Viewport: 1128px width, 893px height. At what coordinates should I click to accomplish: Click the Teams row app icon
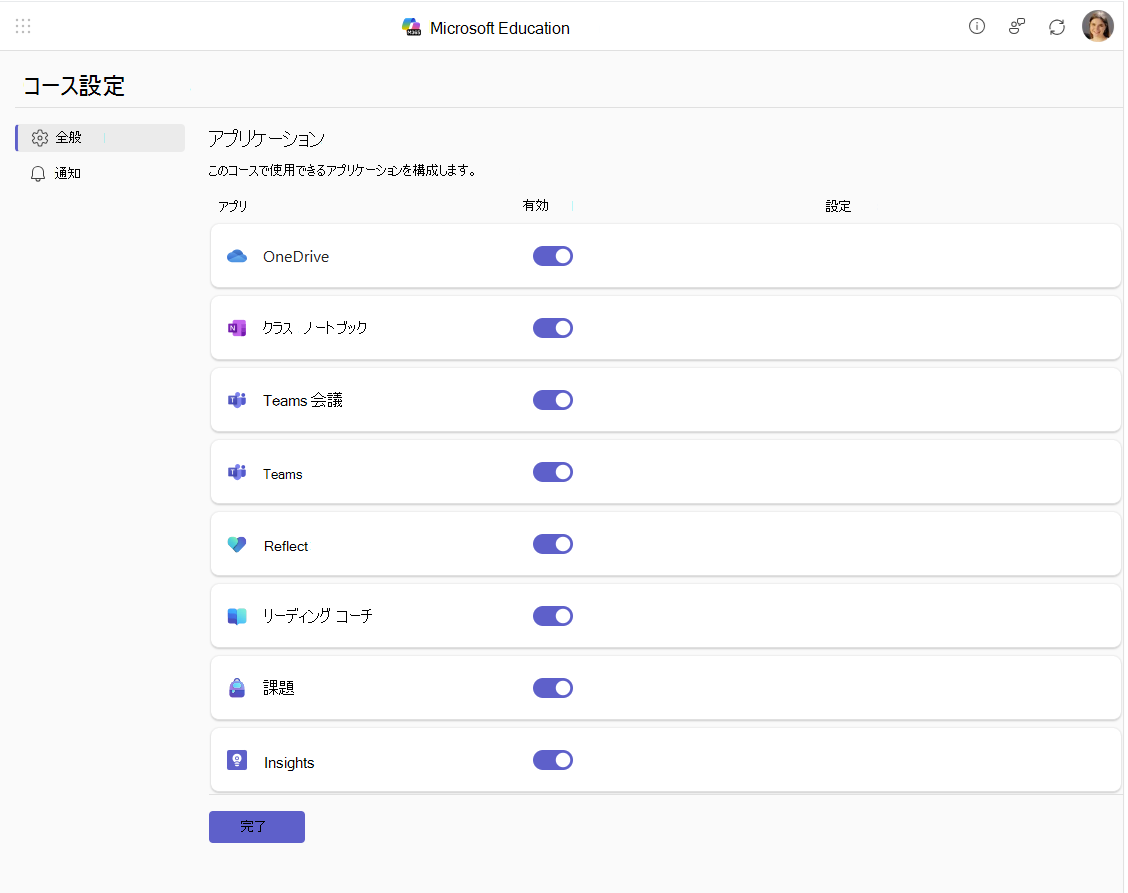click(237, 472)
